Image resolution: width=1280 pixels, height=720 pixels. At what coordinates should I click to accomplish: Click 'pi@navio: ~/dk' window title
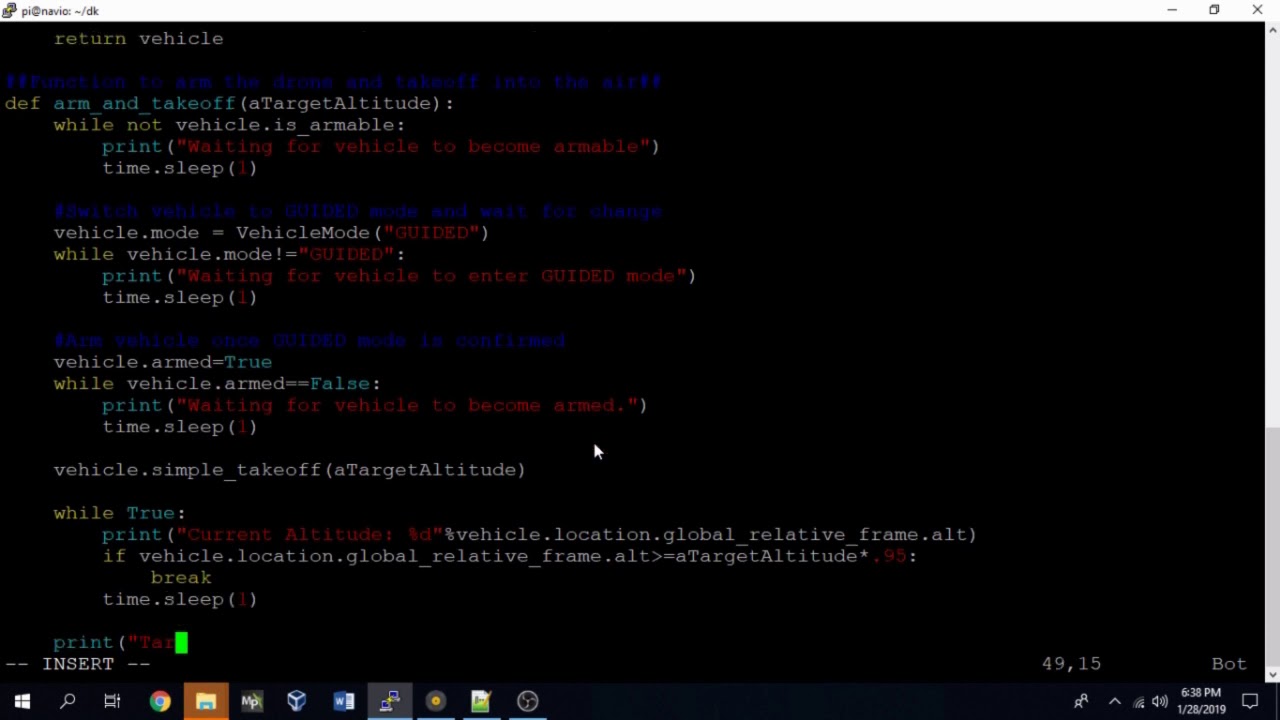point(60,11)
